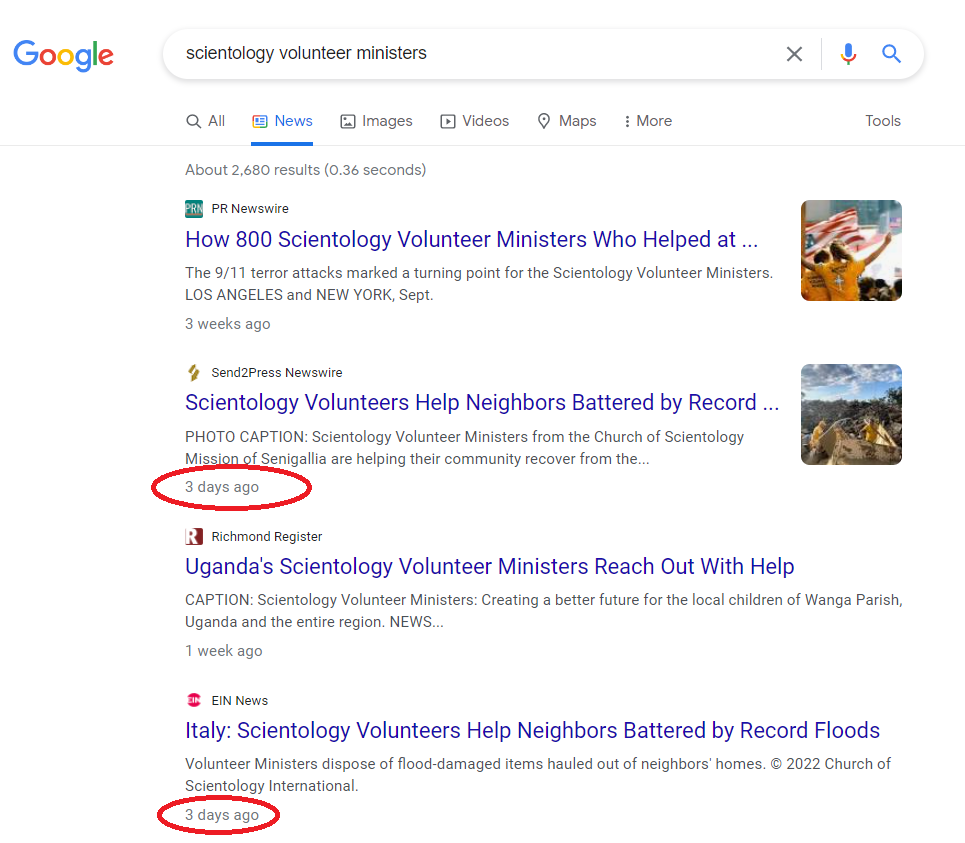The height and width of the screenshot is (843, 965).
Task: Click the Wanga Parish caption snippet
Action: (x=543, y=611)
